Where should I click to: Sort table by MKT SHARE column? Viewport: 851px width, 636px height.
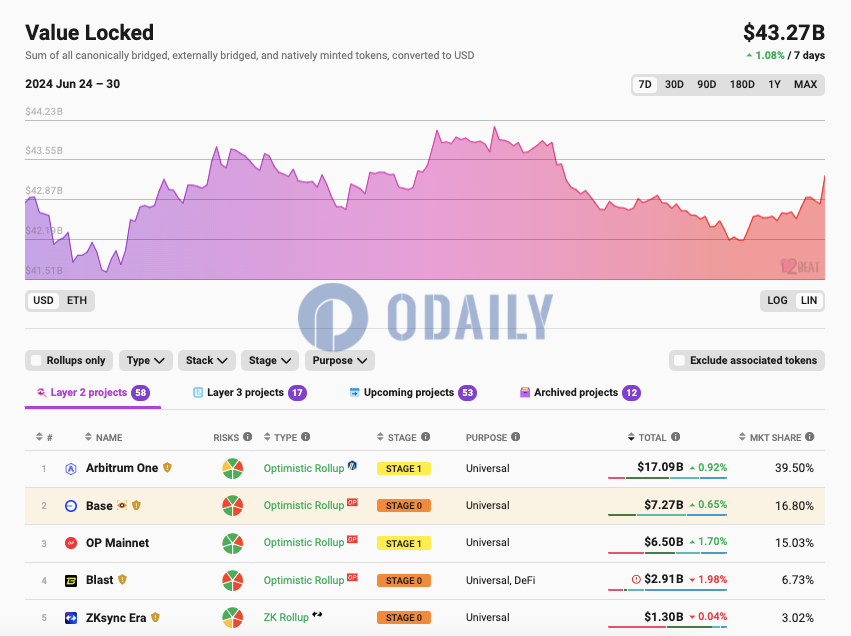click(x=770, y=437)
